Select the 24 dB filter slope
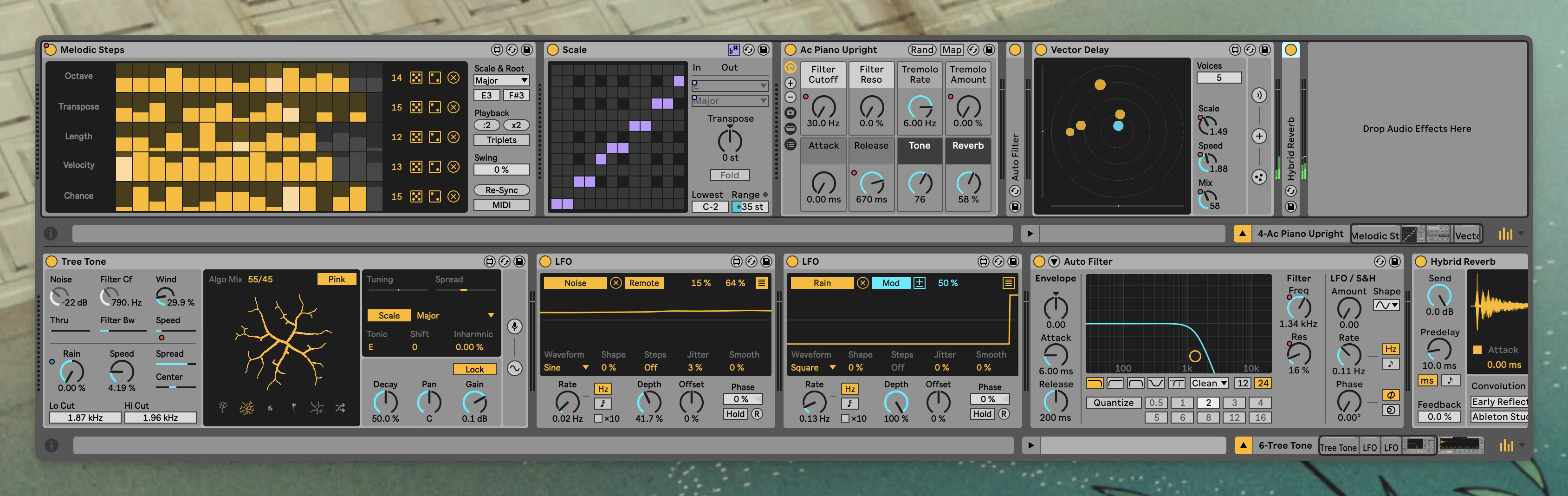Image resolution: width=1568 pixels, height=496 pixels. click(1263, 383)
